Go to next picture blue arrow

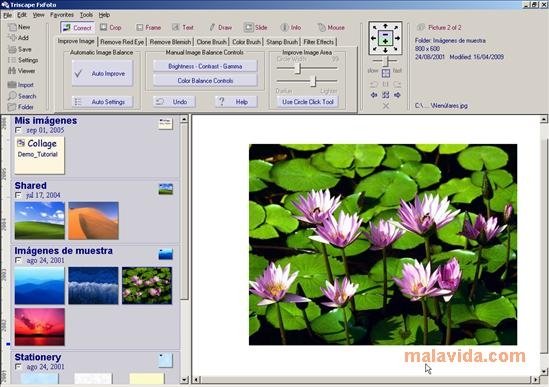pos(397,95)
